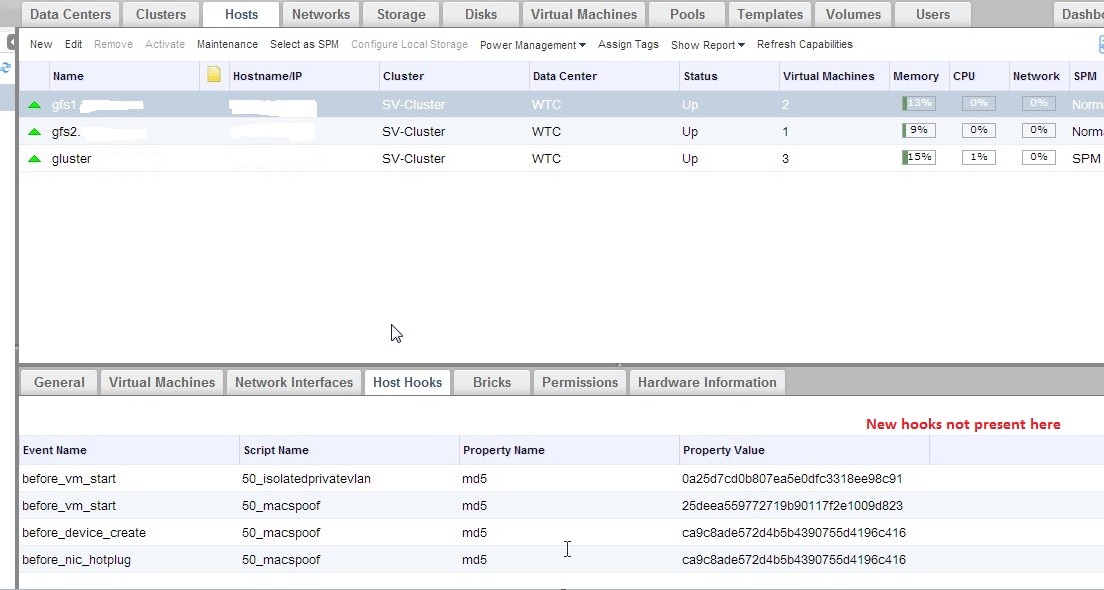Click the blue refresh icon at left edge
The image size is (1104, 590).
pos(5,67)
